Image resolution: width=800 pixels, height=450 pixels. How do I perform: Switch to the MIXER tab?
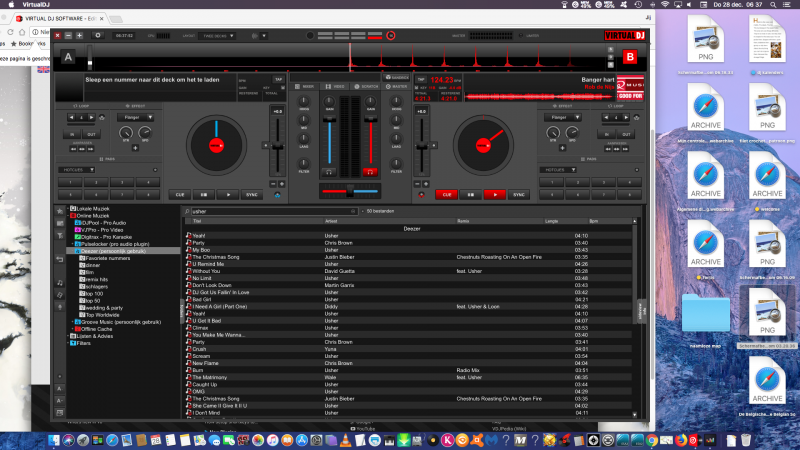click(x=305, y=87)
